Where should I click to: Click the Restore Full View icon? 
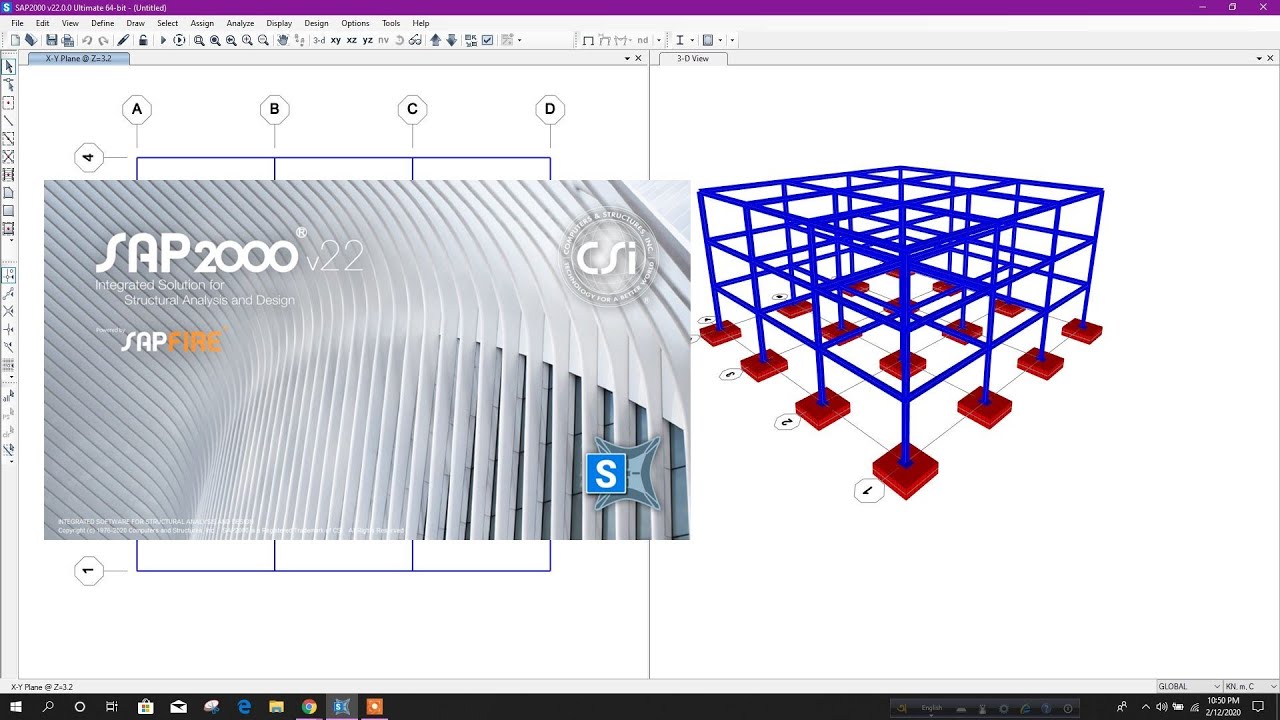point(215,40)
